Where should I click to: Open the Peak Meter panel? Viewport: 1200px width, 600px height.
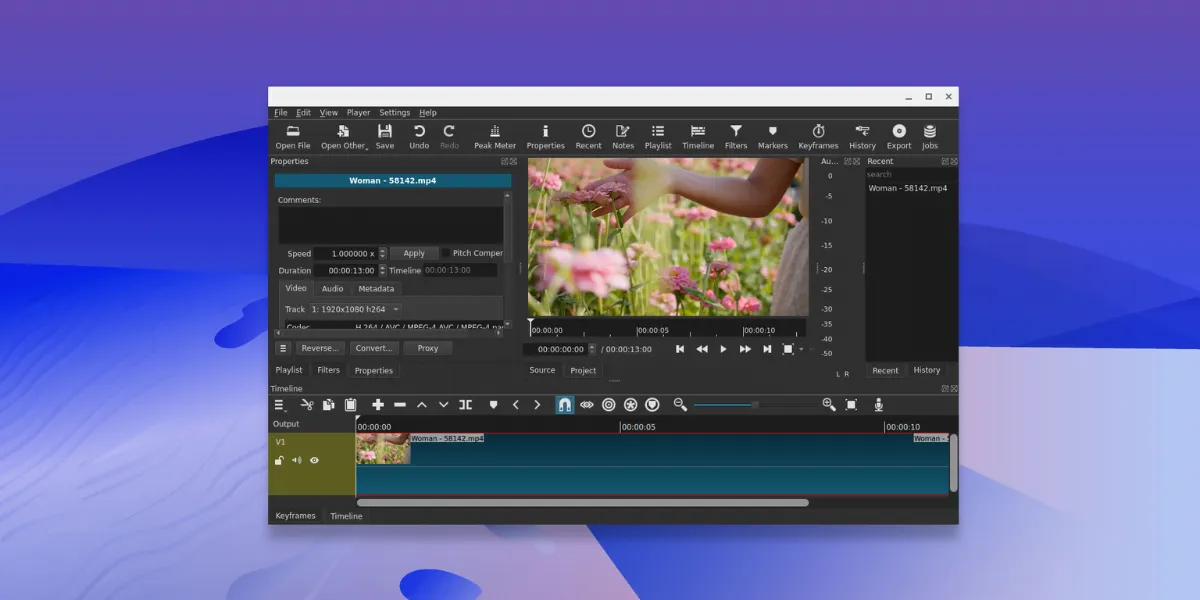coord(493,134)
